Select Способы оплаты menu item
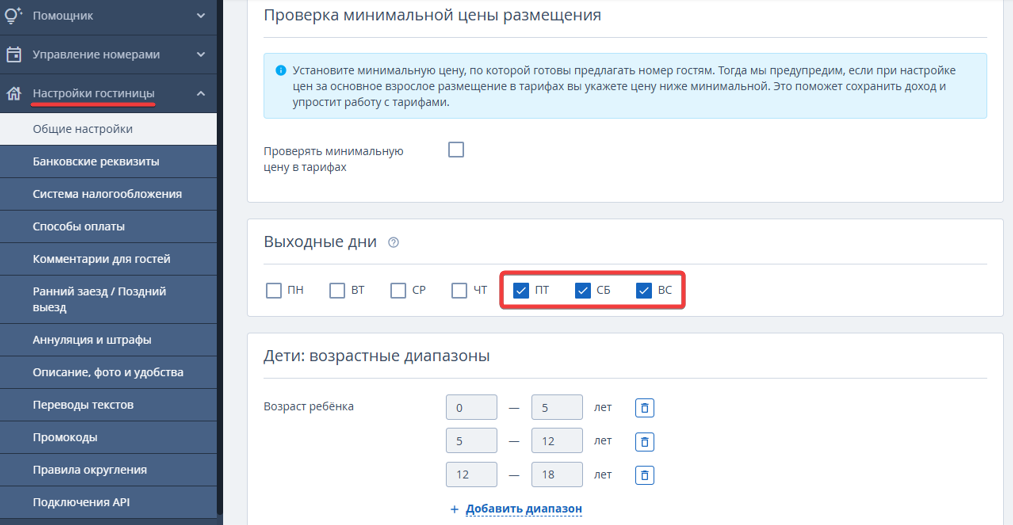This screenshot has height=525, width=1013. point(109,227)
